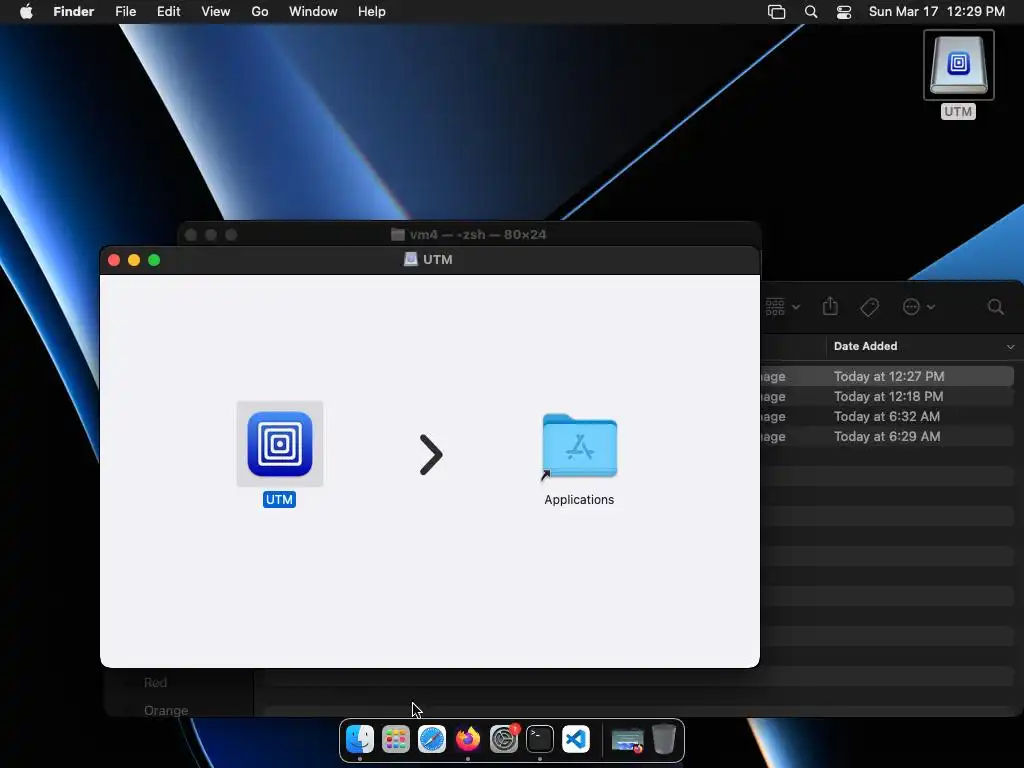Open the disk image item beside Trash

627,741
